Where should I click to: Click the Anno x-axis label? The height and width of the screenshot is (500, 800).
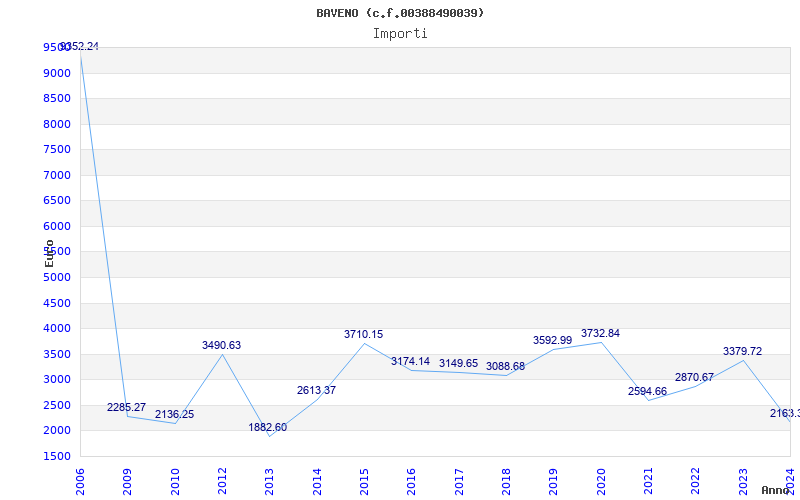(x=776, y=490)
